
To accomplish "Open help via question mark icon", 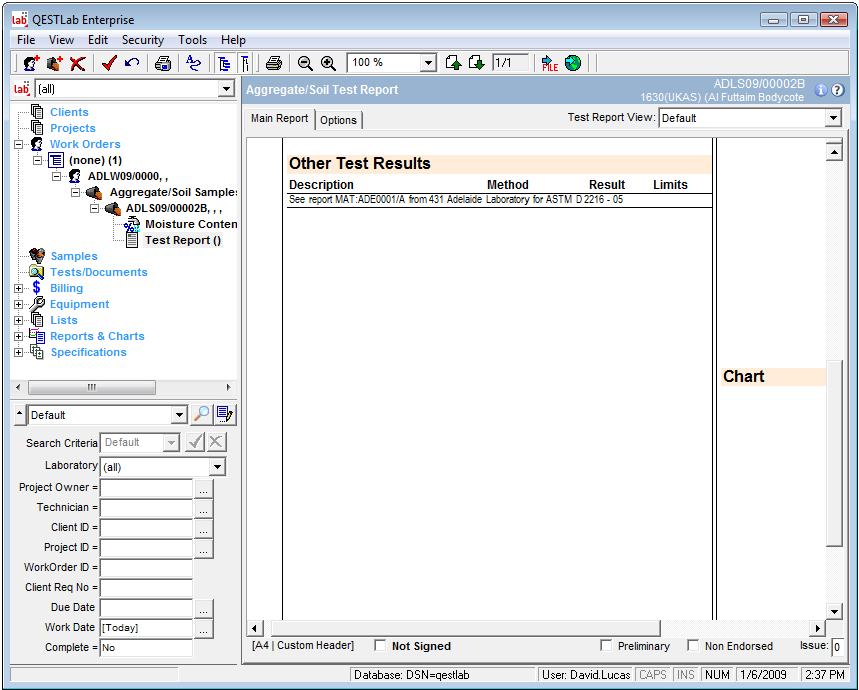I will click(x=838, y=90).
